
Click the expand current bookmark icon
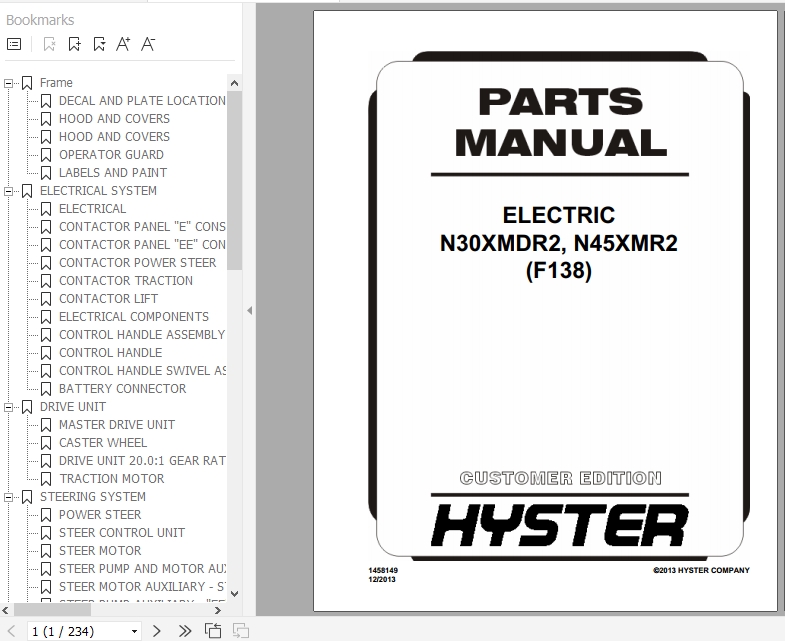tap(99, 44)
